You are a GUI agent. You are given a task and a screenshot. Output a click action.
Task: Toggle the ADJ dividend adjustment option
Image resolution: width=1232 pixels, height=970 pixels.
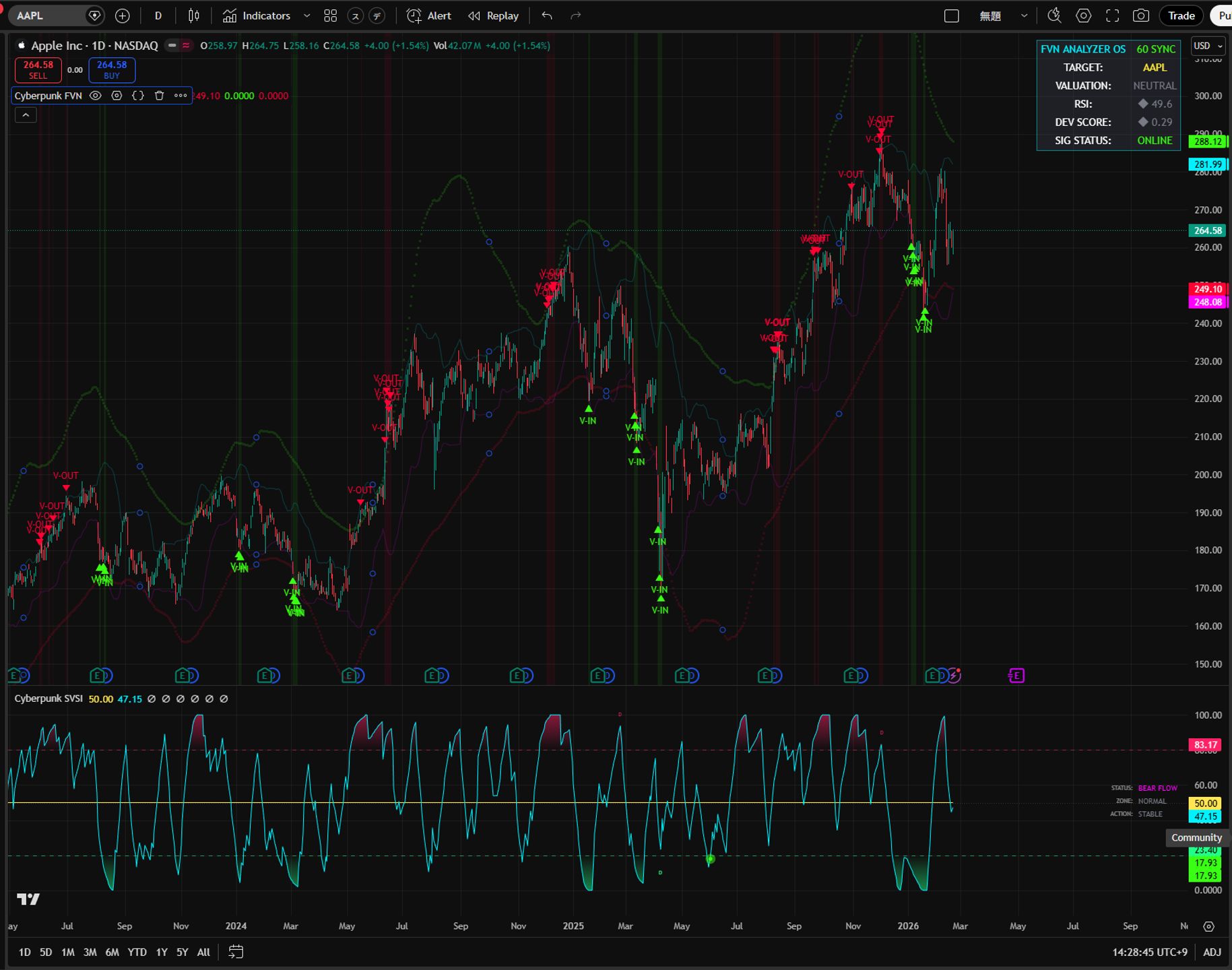pos(1212,952)
